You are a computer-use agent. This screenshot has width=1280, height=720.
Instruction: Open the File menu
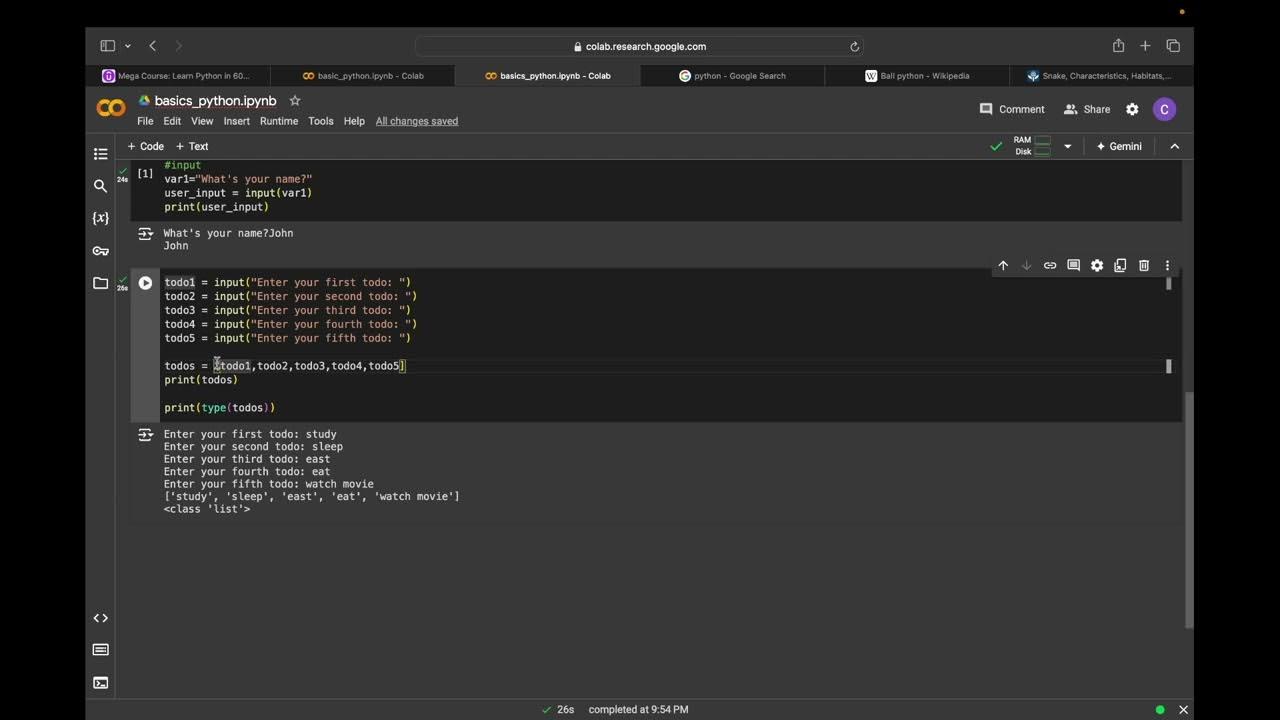[145, 121]
